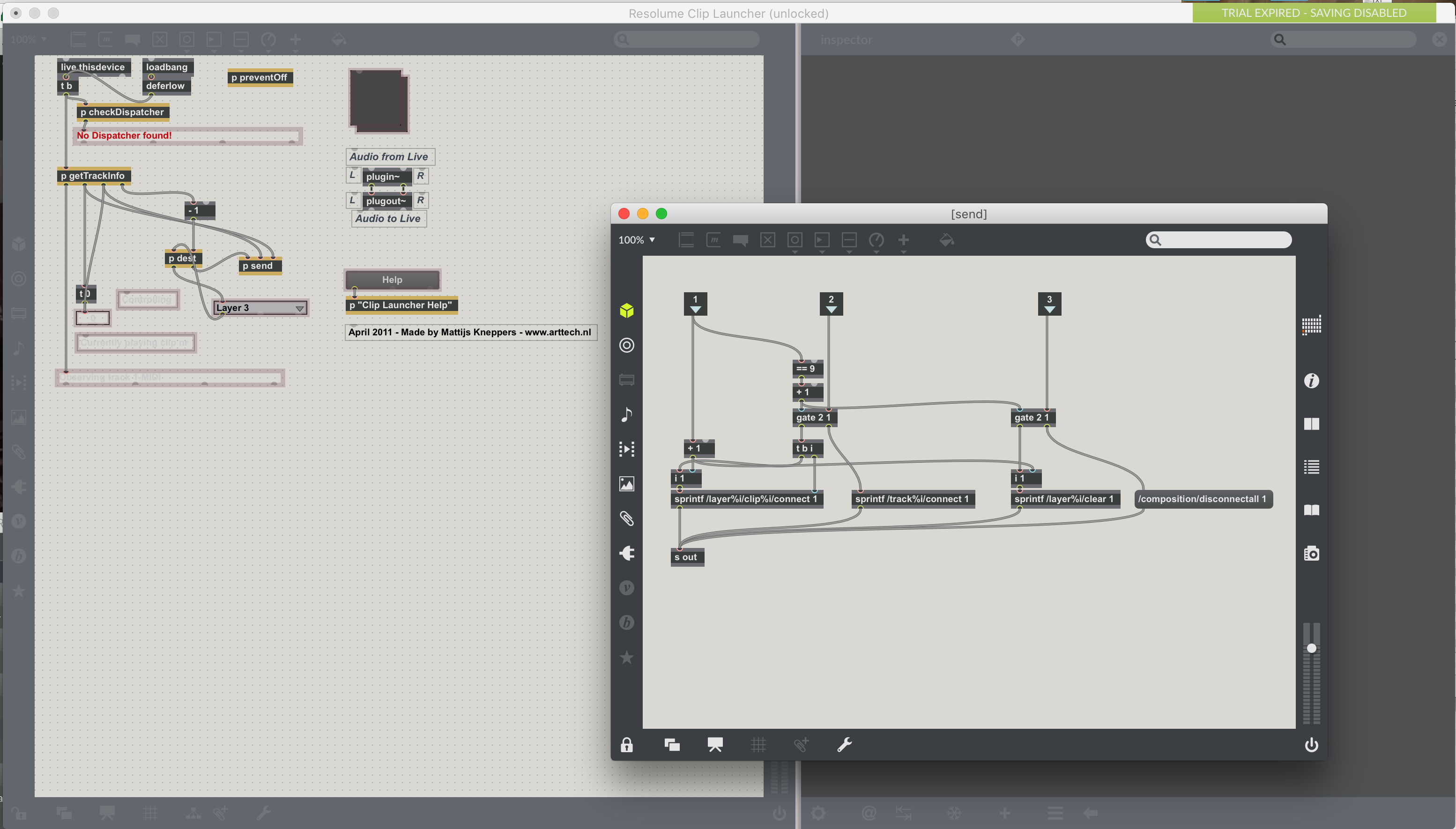Select the message box tool in send toolbar
Viewport: 1456px width, 829px height.
[713, 240]
